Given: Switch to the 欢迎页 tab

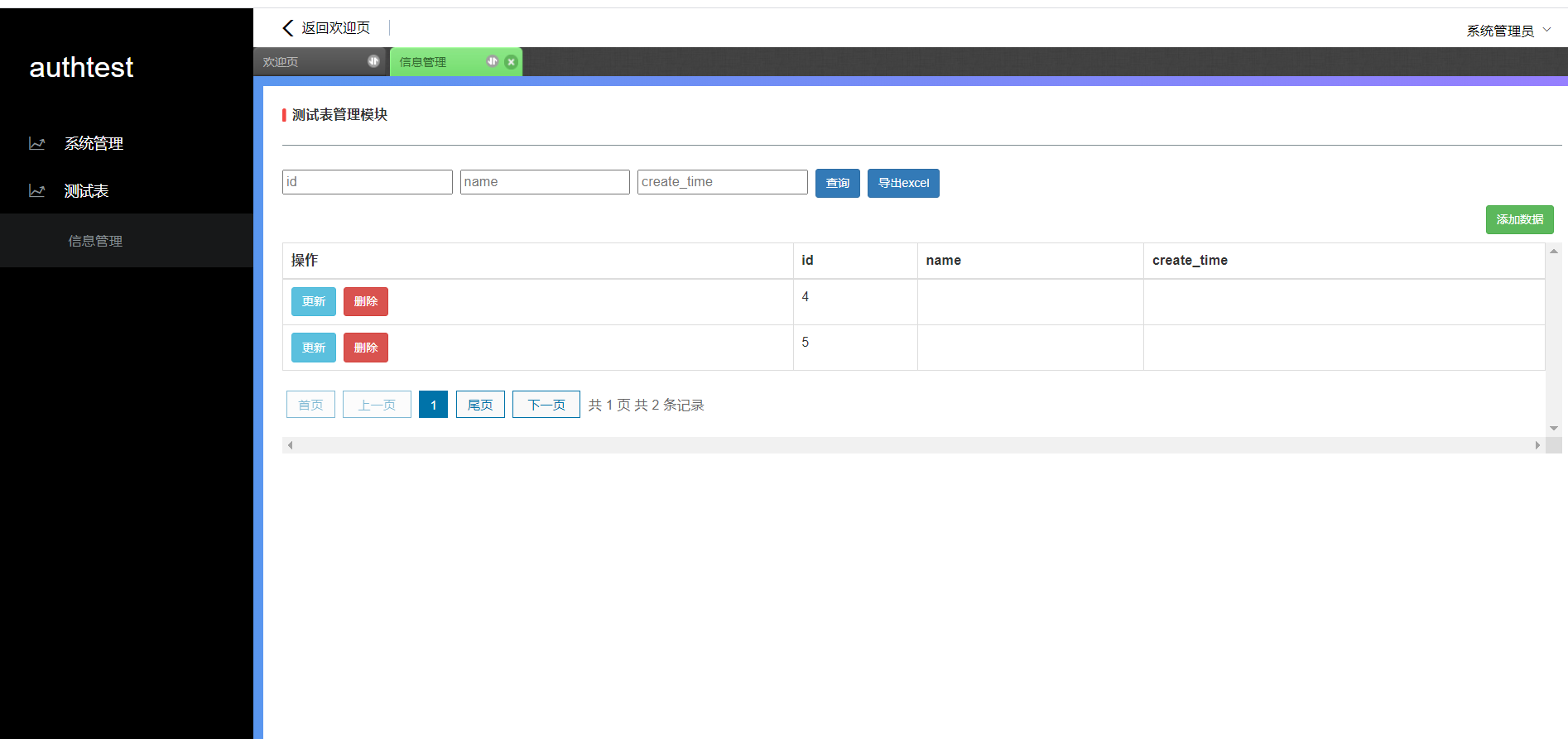Looking at the screenshot, I should (x=321, y=62).
